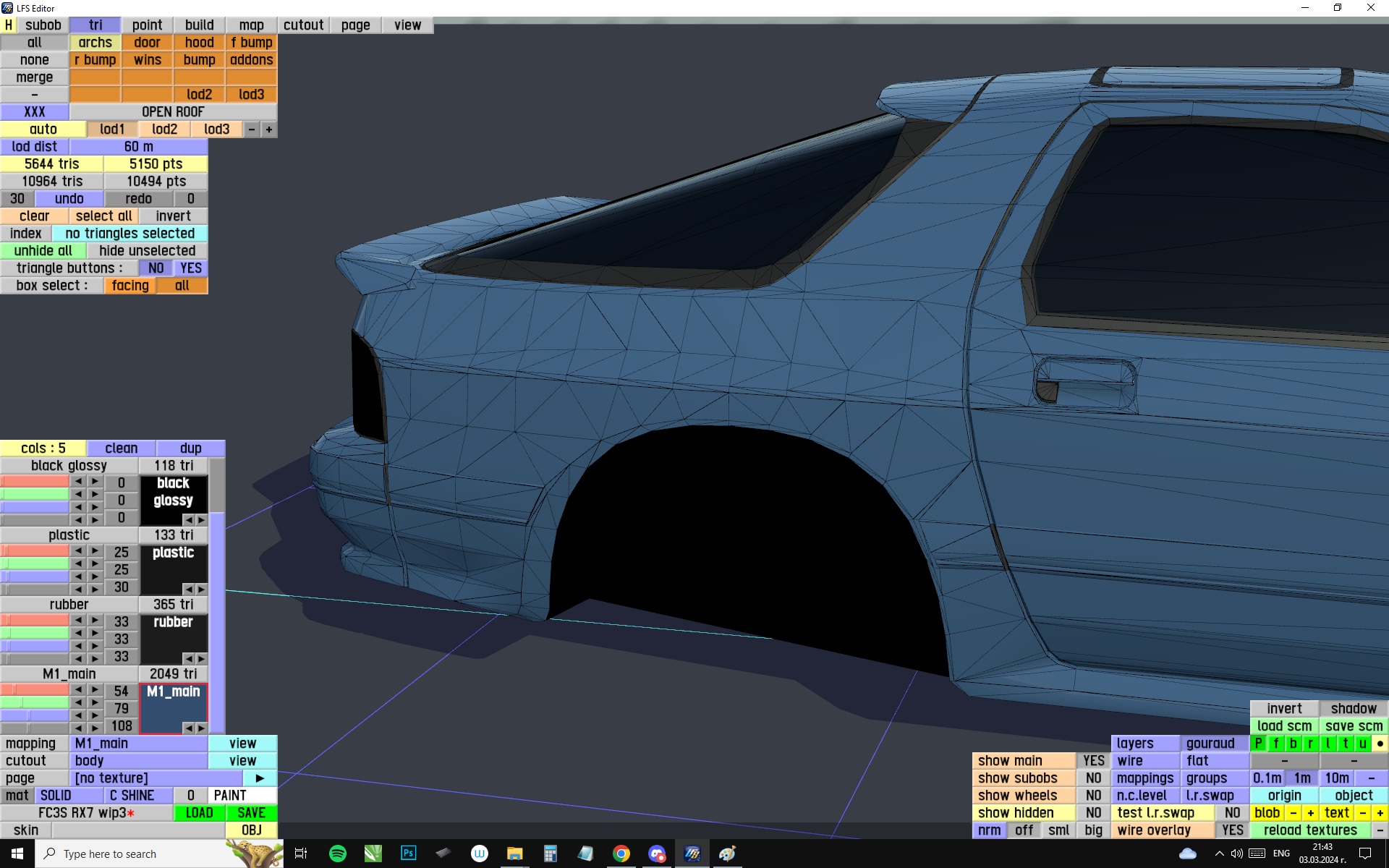Open the cutout body selector

point(138,760)
